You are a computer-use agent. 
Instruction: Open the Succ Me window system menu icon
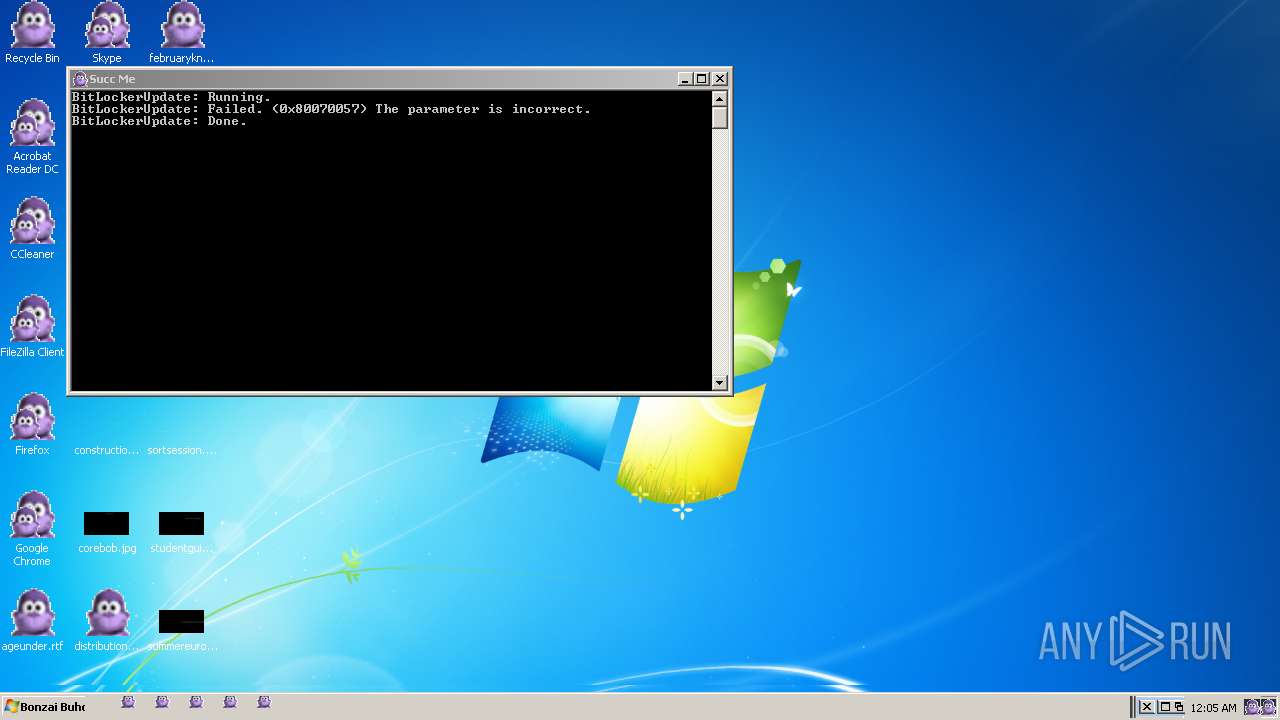coord(80,79)
